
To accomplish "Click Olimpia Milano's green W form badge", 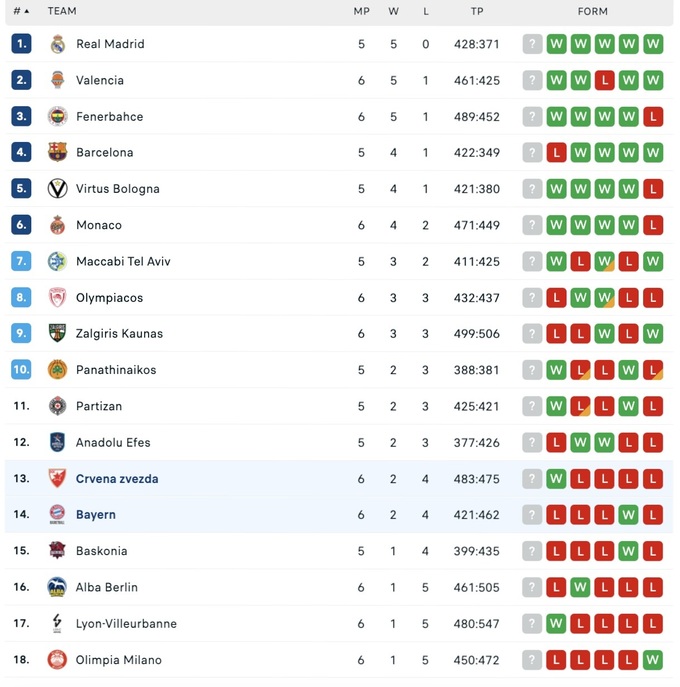I will (x=653, y=660).
